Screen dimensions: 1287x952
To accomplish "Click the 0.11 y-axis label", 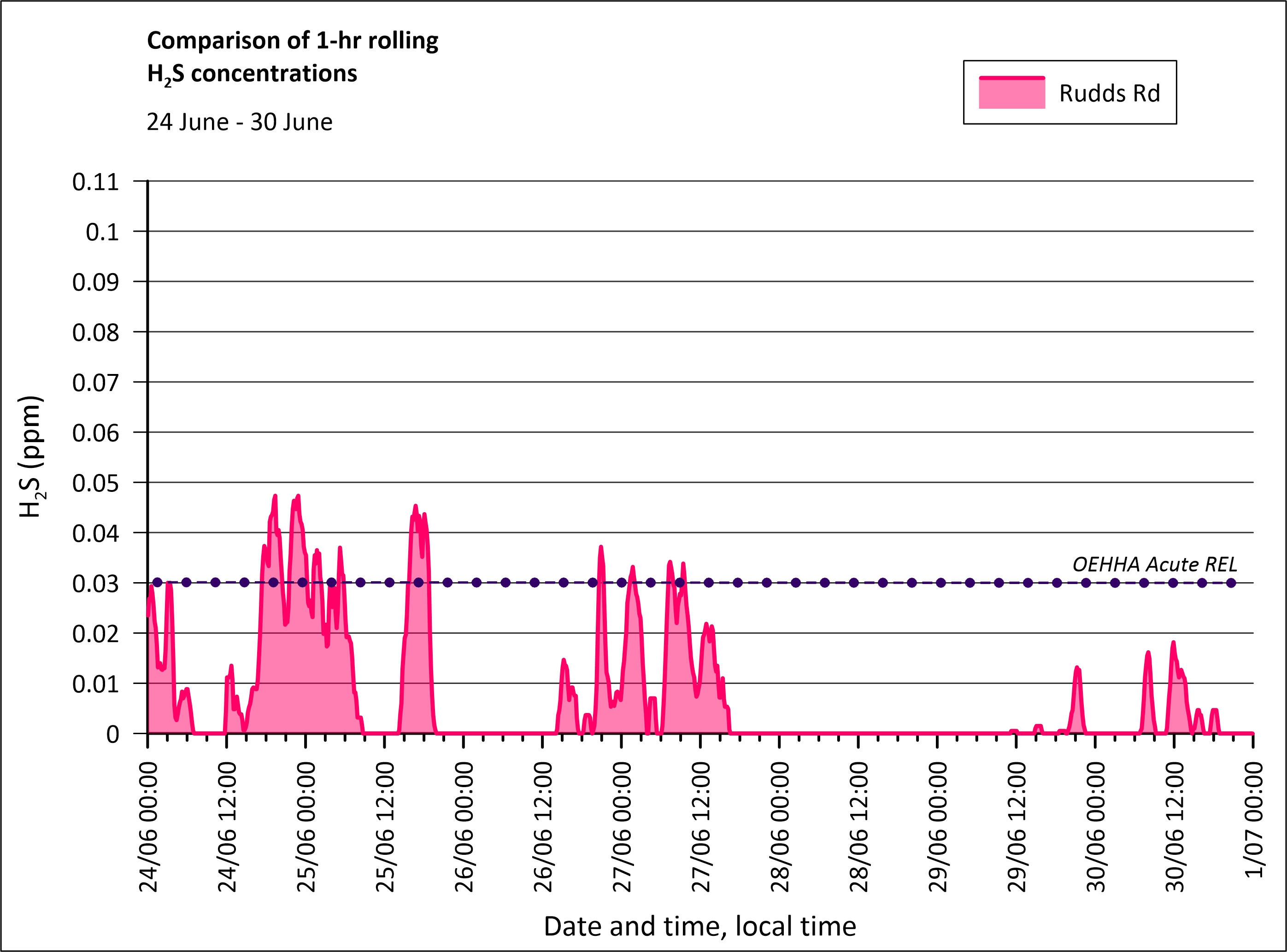I will 96,182.
